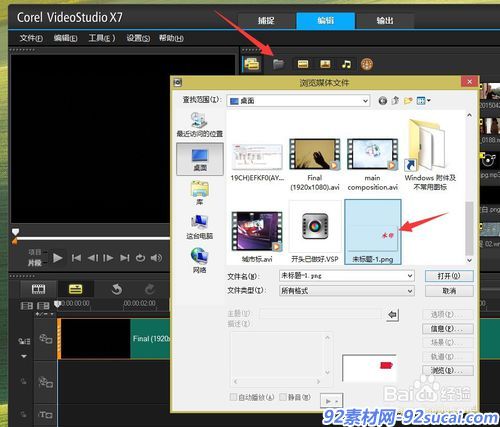Select Recent Places in dialog sidebar
The image size is (500, 427).
coord(199,125)
